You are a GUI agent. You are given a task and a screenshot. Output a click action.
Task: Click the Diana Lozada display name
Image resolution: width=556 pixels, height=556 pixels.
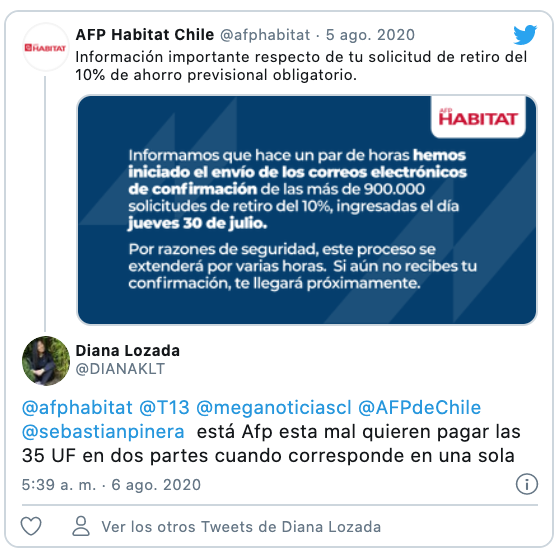tap(128, 351)
